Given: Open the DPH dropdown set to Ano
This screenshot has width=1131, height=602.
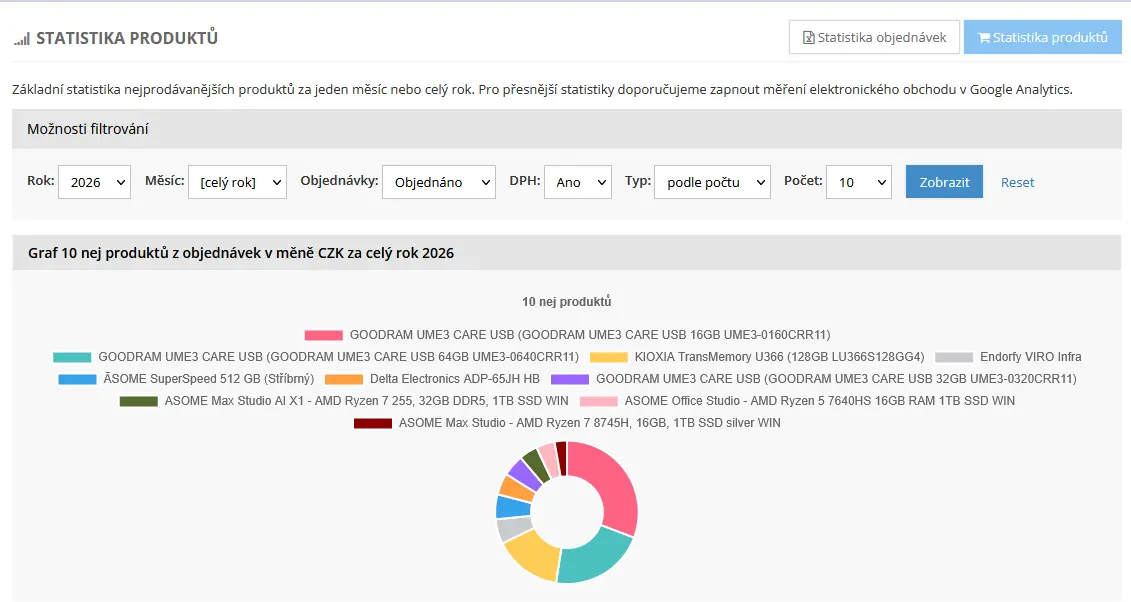Looking at the screenshot, I should [578, 182].
